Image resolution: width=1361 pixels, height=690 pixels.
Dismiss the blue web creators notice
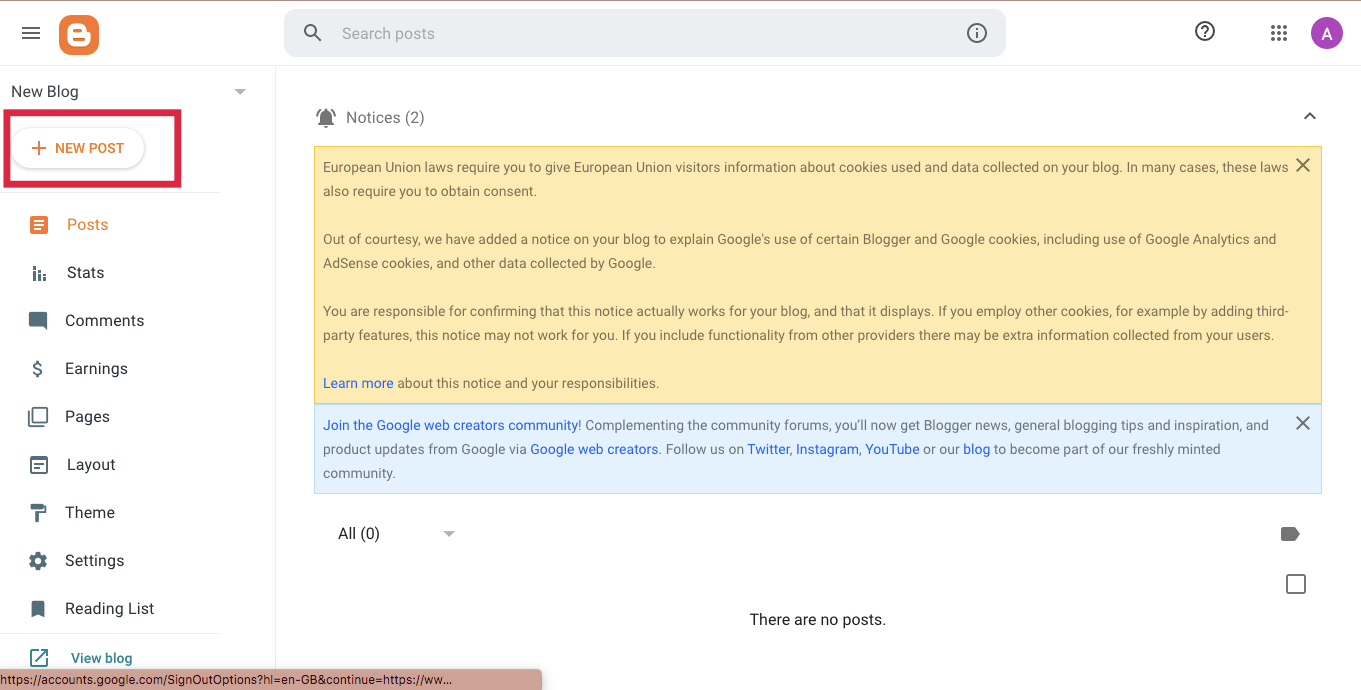coord(1303,423)
